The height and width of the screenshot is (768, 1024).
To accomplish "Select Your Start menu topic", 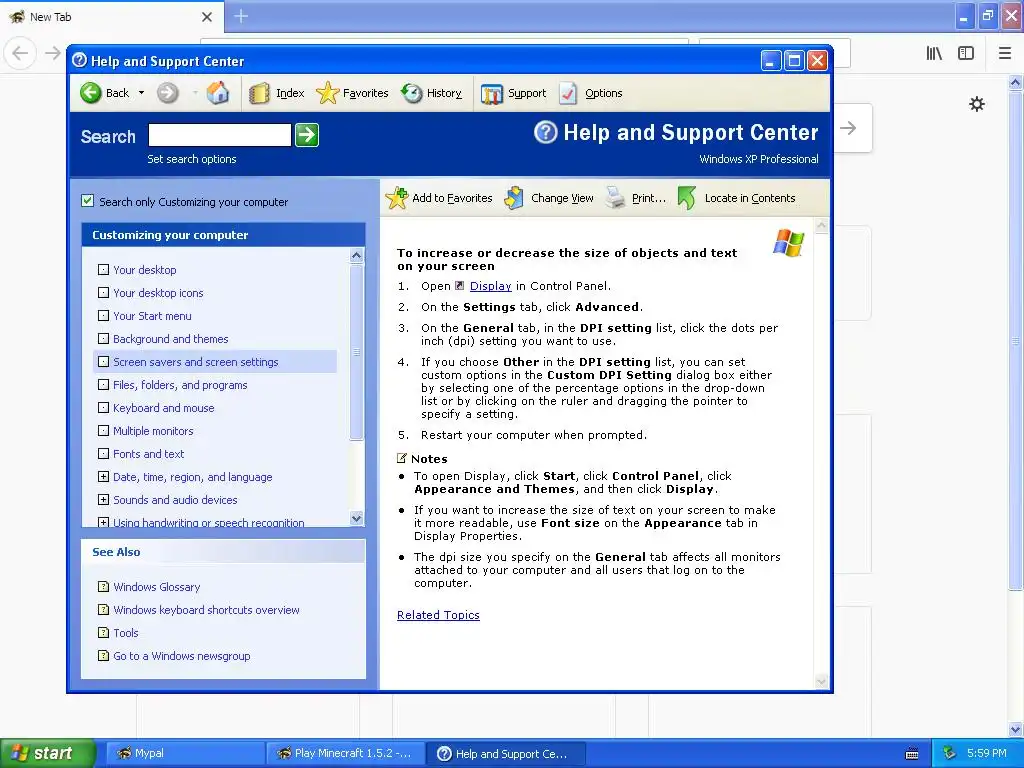I will coord(152,316).
